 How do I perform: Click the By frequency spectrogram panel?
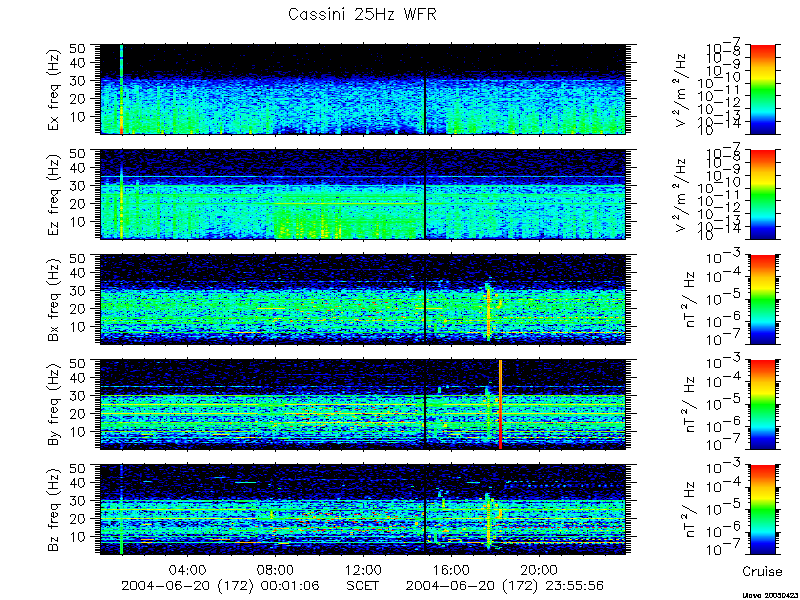tap(363, 404)
